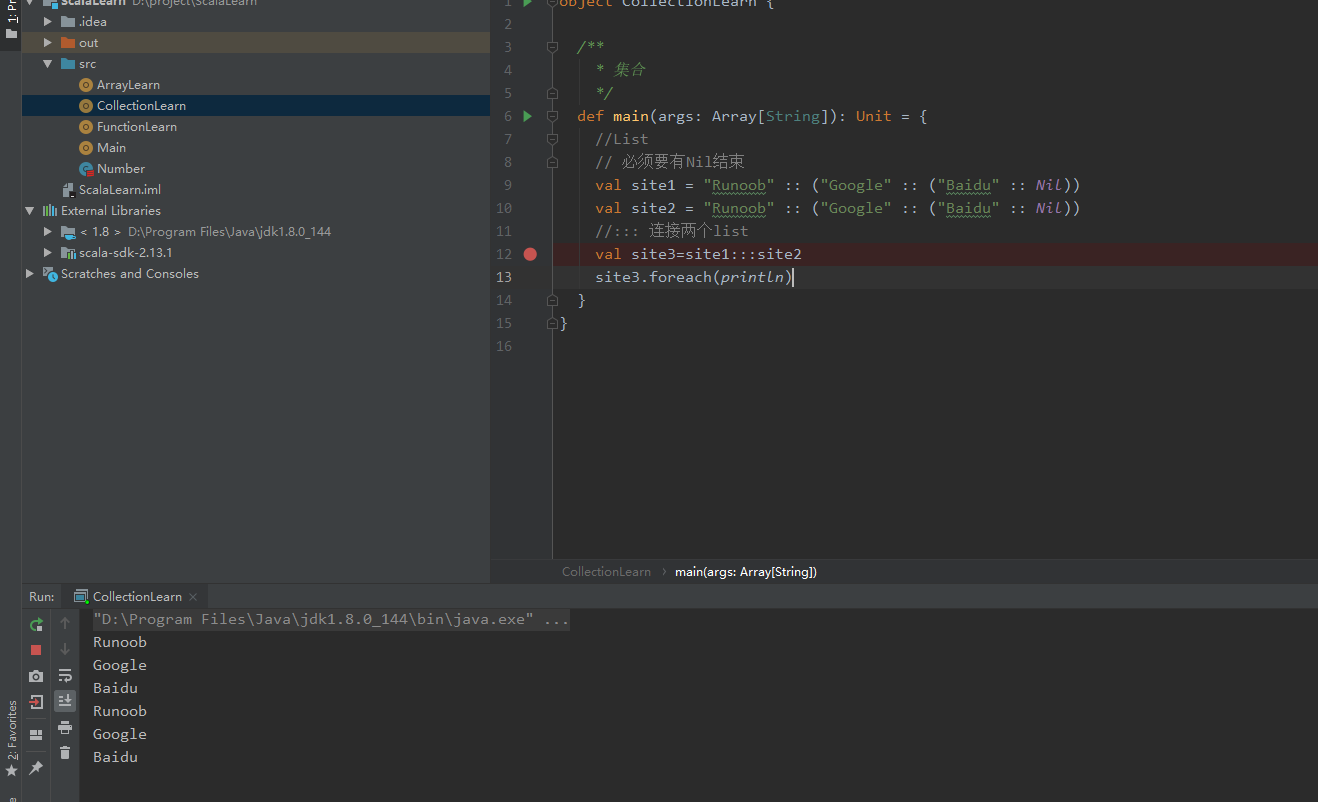Stop the running process (red square)
The width and height of the screenshot is (1318, 802).
click(36, 650)
